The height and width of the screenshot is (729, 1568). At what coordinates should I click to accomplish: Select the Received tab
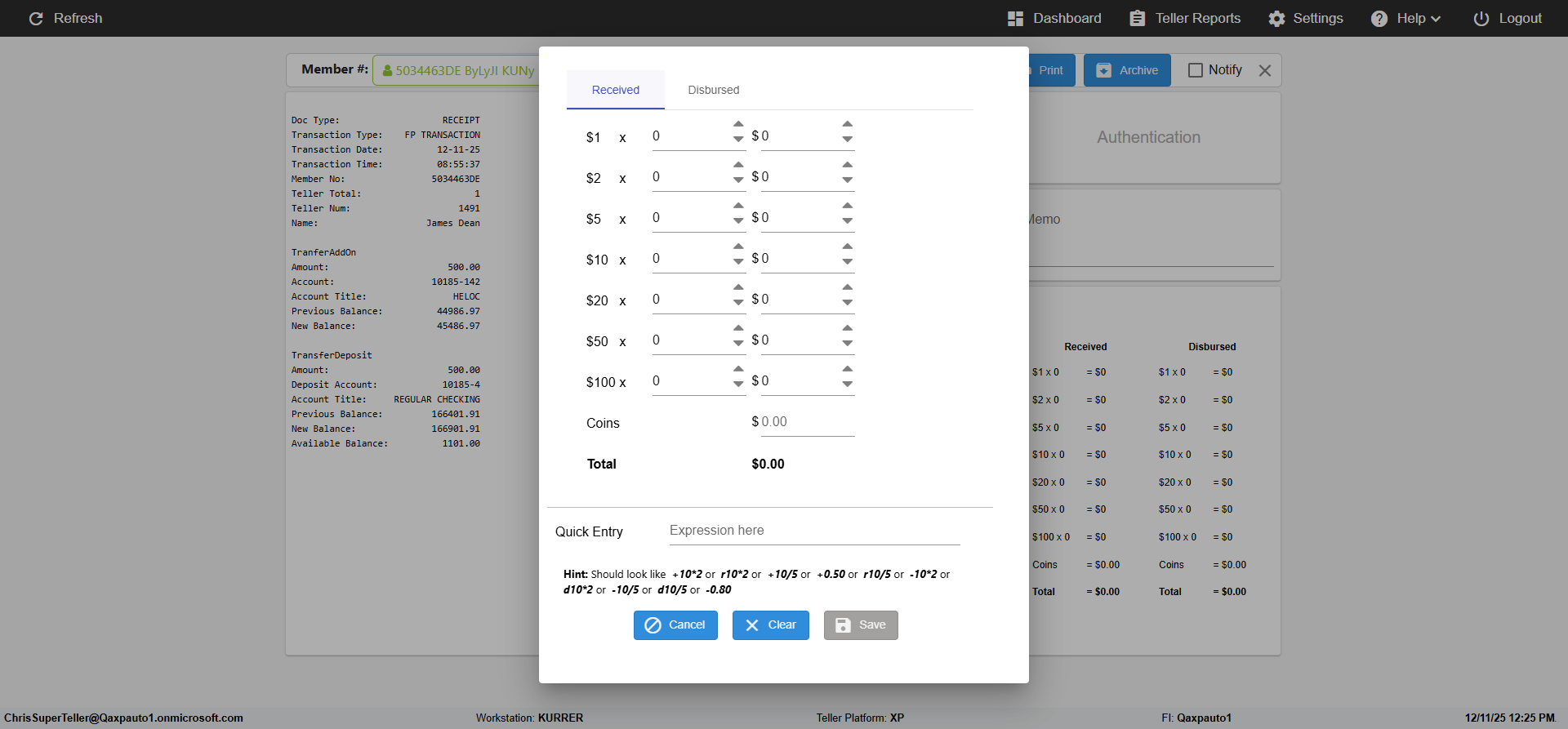616,90
